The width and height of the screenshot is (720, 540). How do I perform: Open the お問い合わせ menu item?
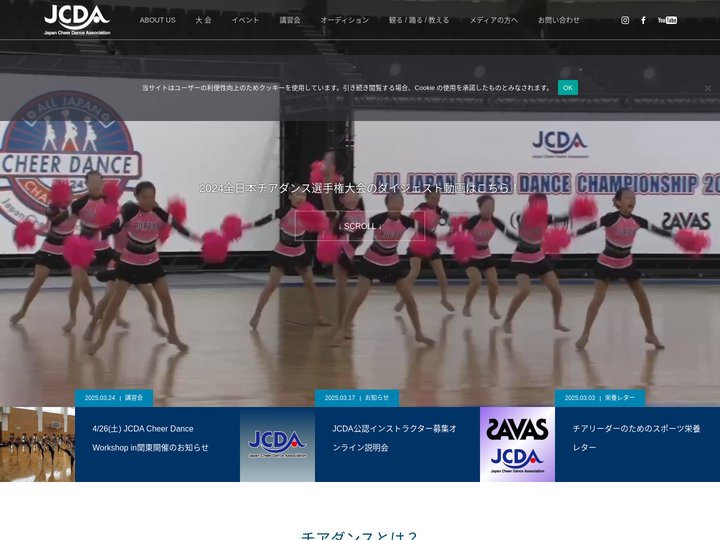(559, 20)
